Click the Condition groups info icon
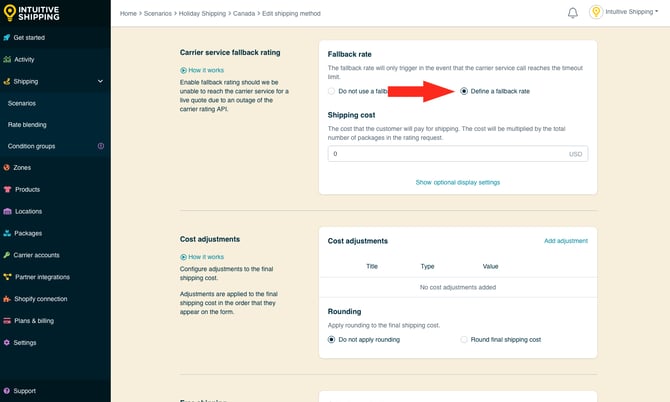The width and height of the screenshot is (670, 402). point(100,146)
